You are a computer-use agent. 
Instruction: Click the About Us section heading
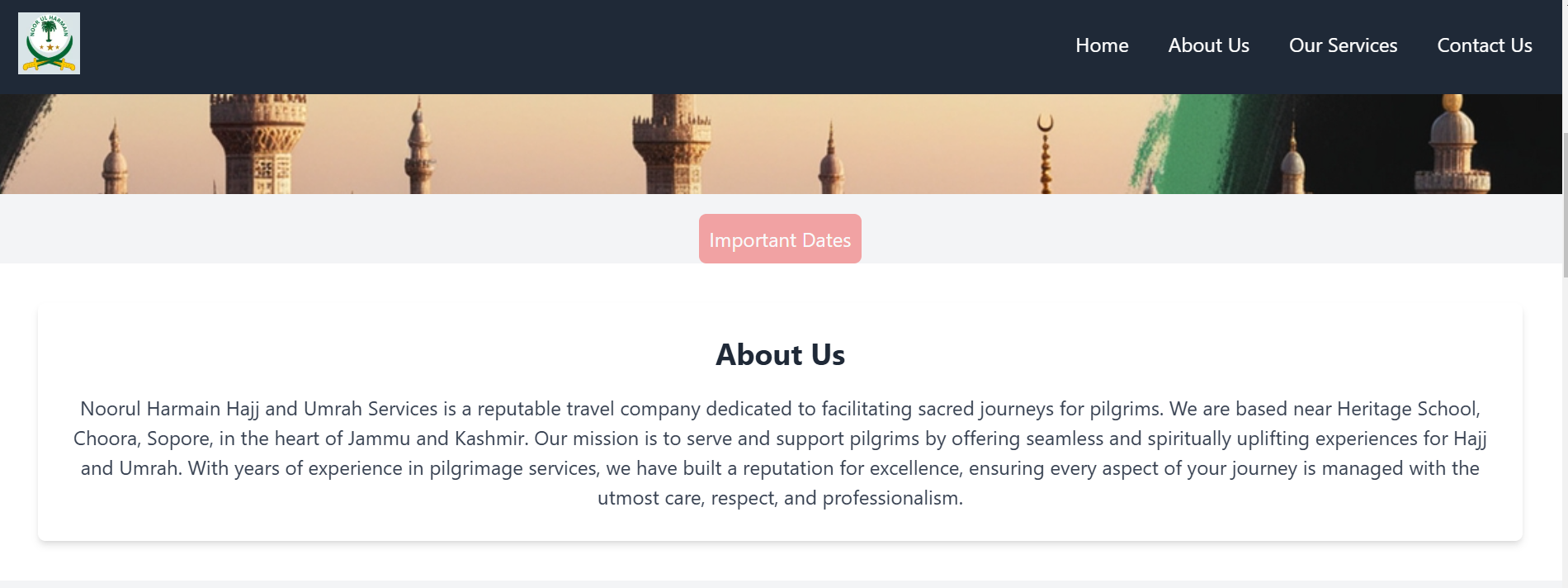coord(780,355)
